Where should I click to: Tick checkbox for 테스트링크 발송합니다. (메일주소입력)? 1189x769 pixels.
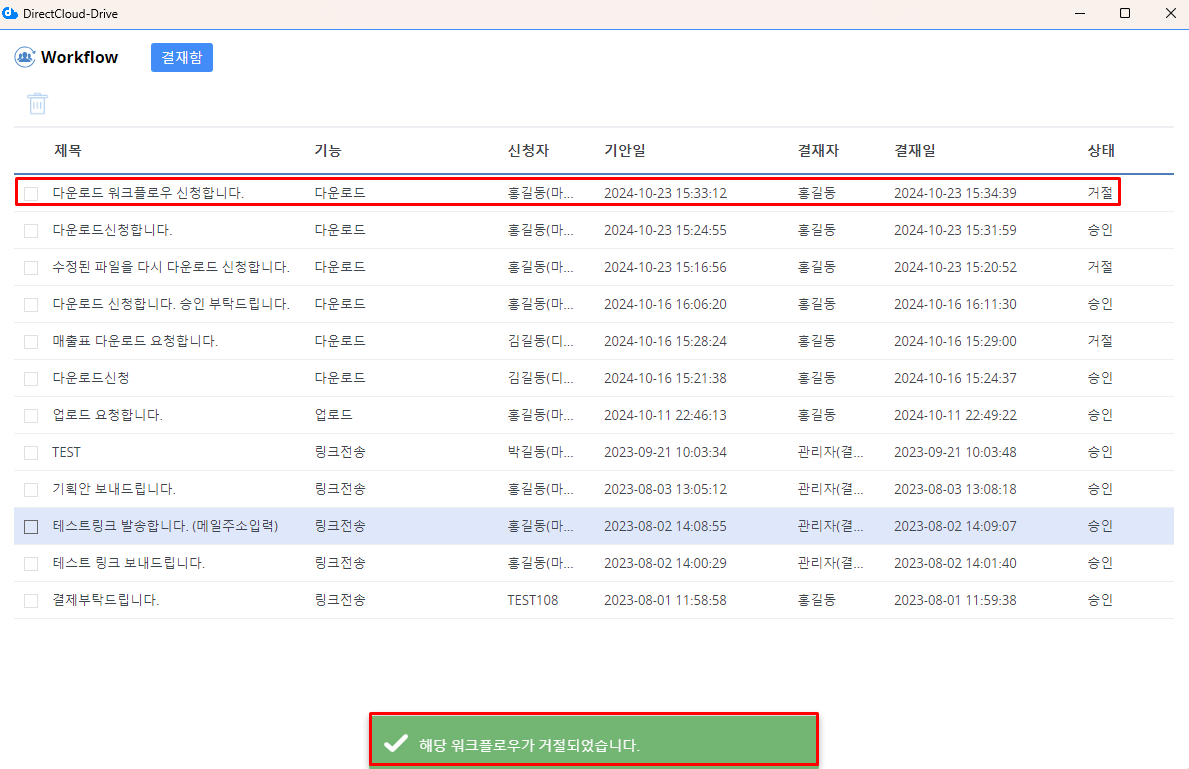tap(31, 526)
